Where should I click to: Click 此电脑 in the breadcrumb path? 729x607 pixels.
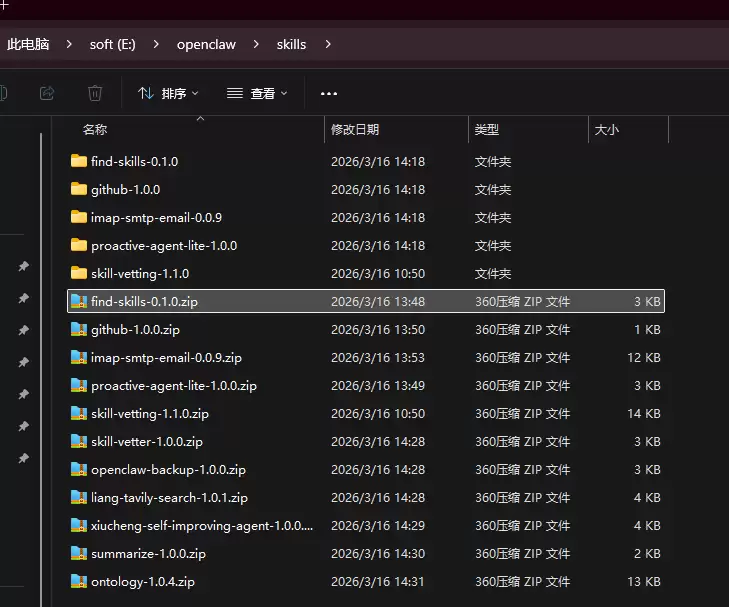28,44
